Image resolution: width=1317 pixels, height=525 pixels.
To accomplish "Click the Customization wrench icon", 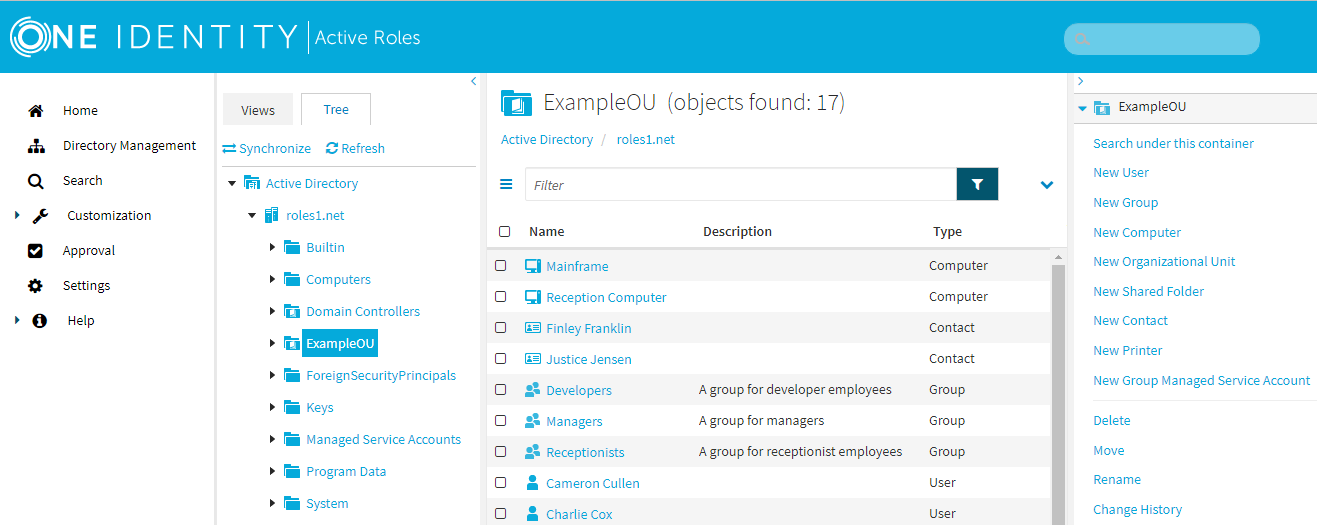I will (x=40, y=216).
